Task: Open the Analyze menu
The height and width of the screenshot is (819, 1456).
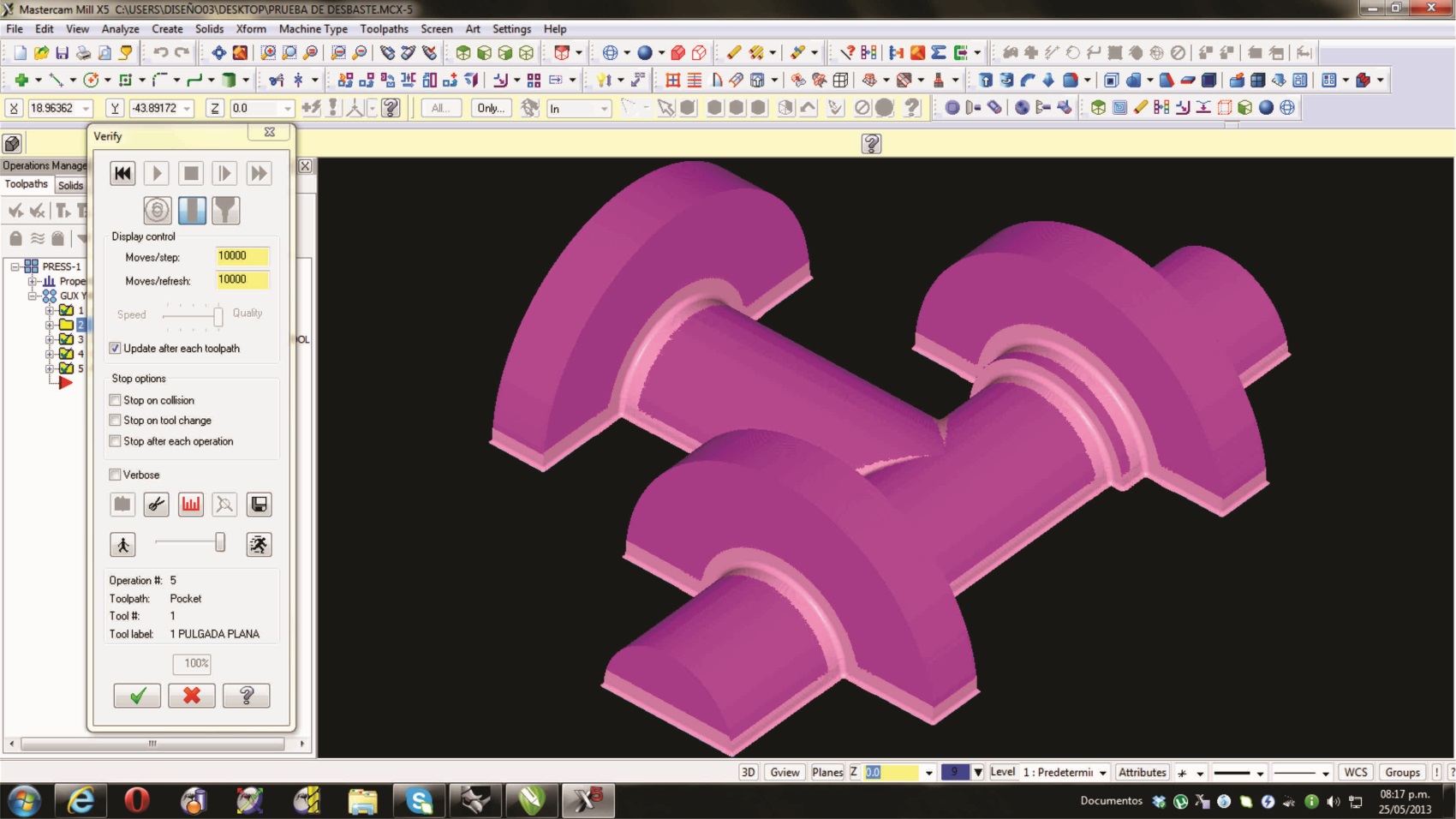Action: pyautogui.click(x=120, y=28)
